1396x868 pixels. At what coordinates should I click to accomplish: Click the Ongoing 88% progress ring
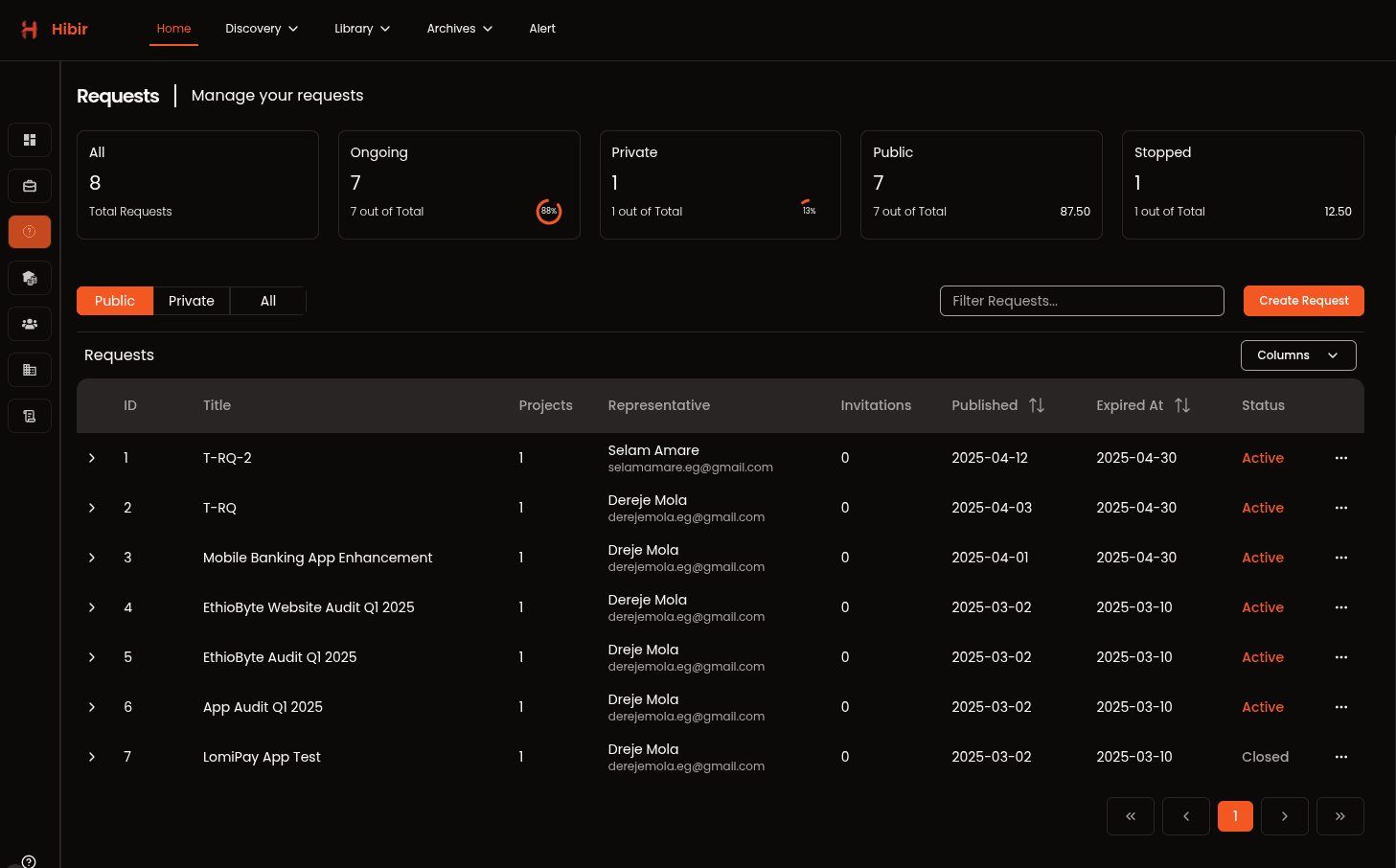[548, 212]
